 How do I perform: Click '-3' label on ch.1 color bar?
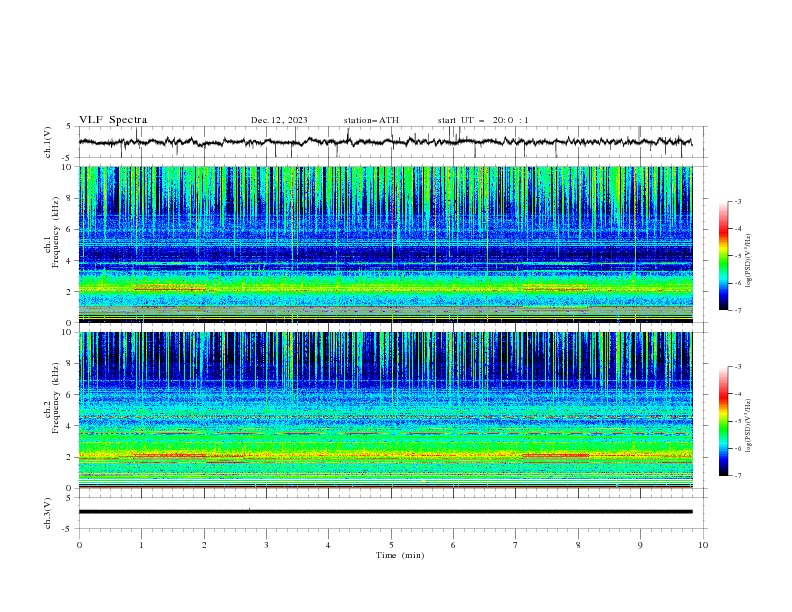tap(737, 201)
